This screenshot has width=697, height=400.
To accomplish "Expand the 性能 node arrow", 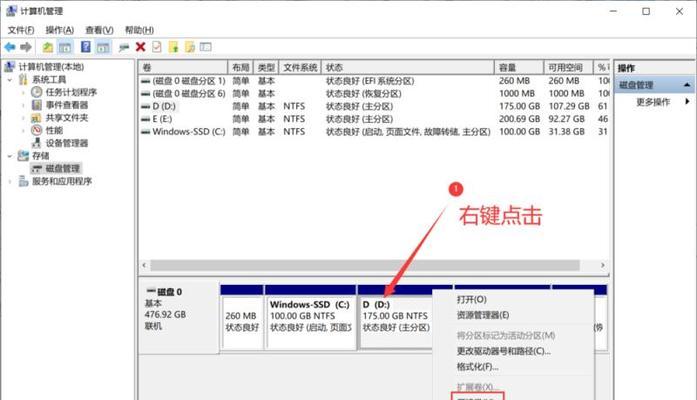I will tap(23, 131).
